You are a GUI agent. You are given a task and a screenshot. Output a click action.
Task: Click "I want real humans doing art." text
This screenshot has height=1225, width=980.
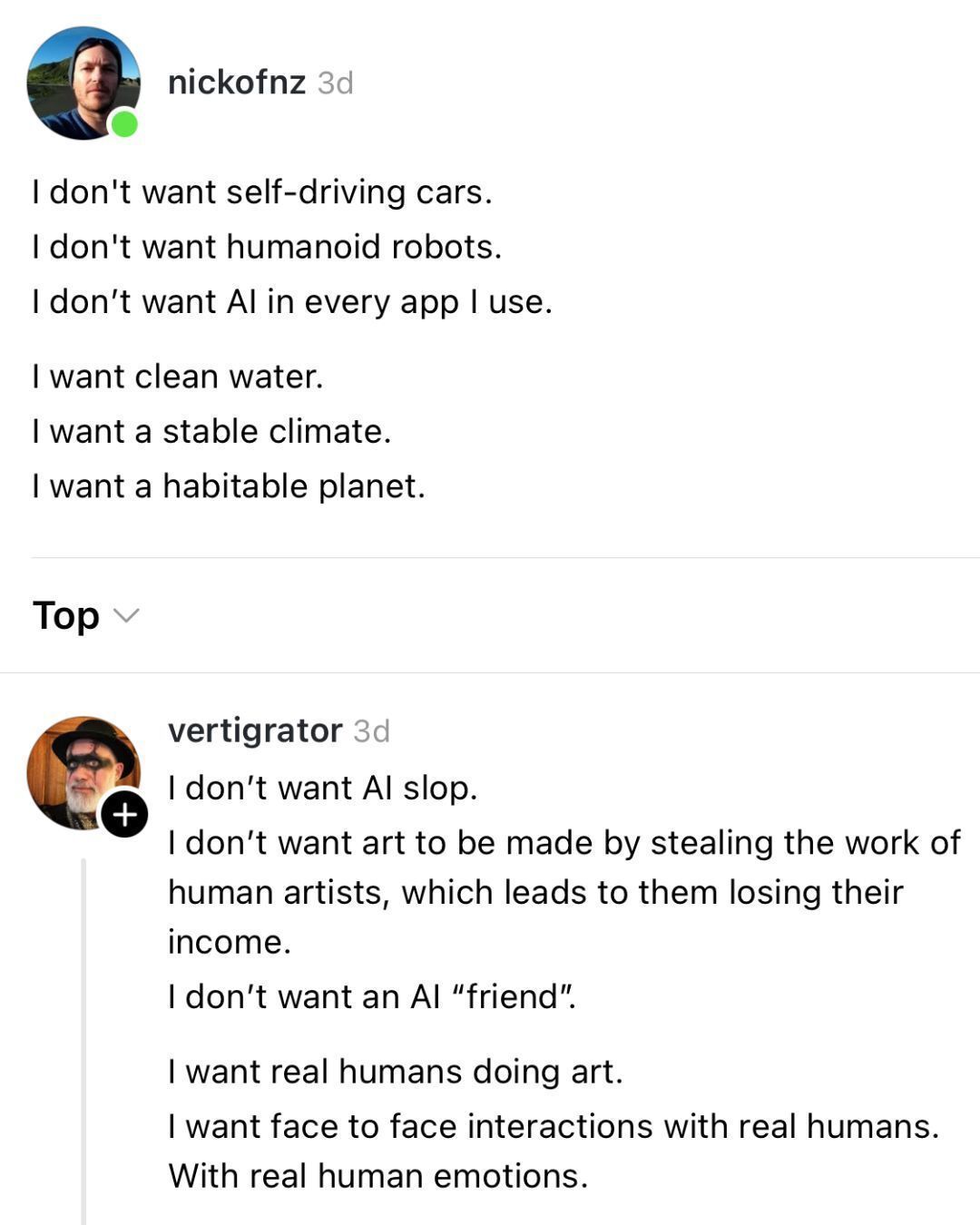tap(396, 1072)
